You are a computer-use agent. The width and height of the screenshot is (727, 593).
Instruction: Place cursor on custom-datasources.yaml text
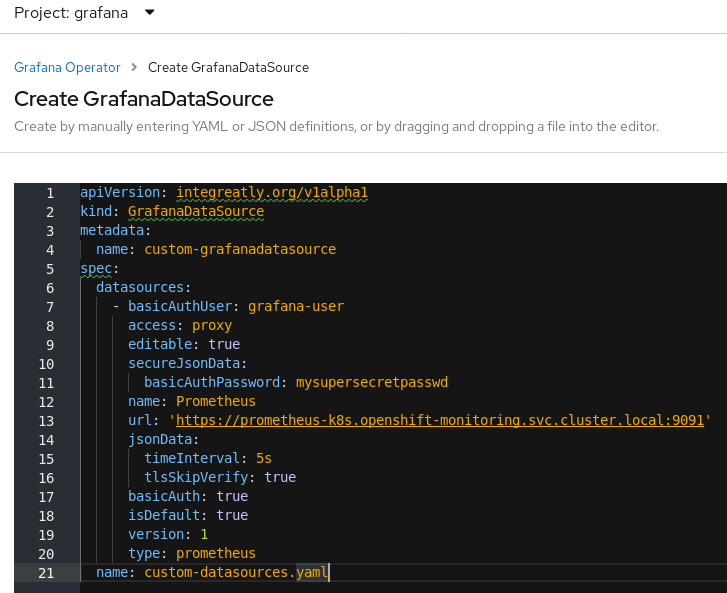(236, 572)
